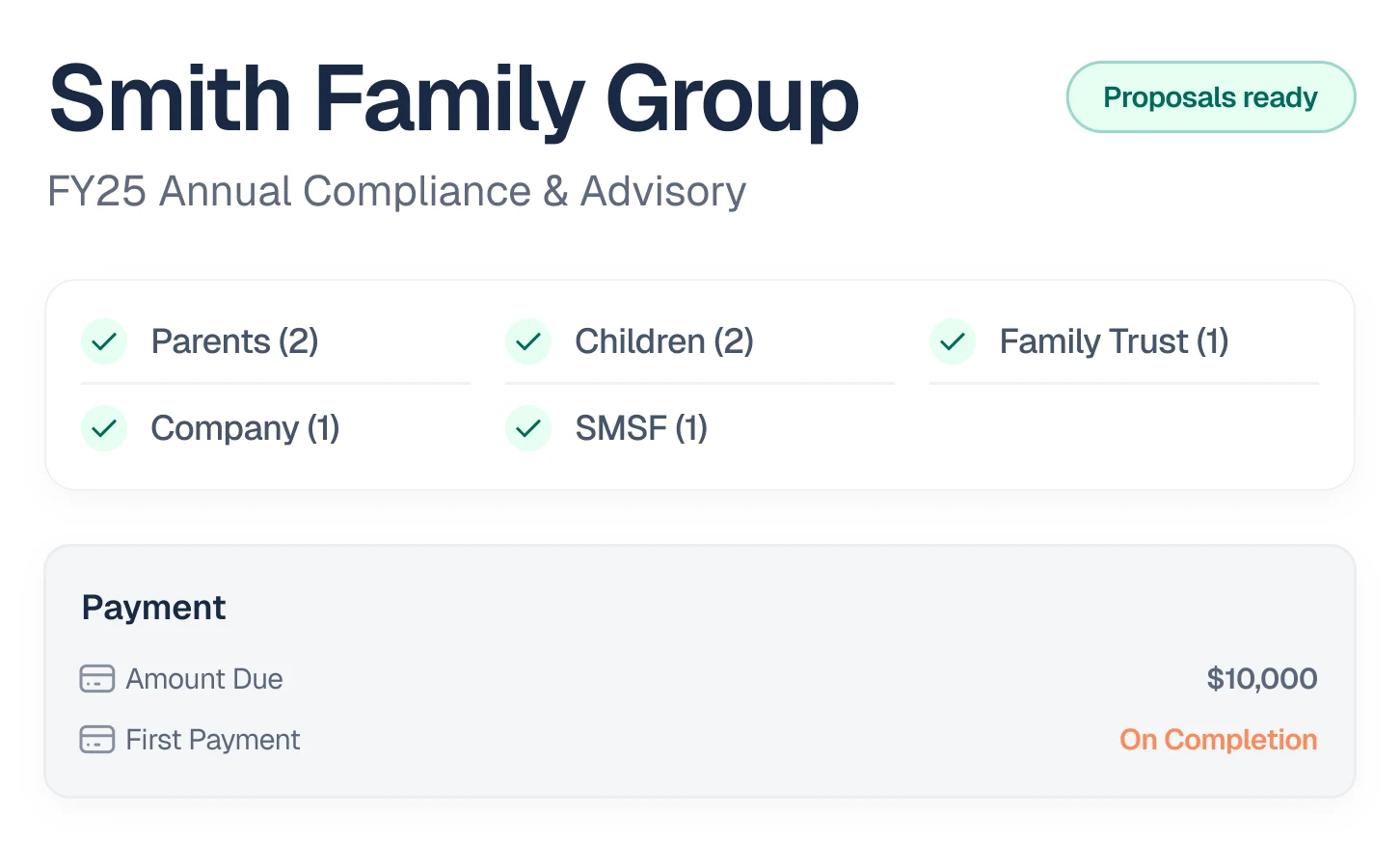Click the card icon beside First Payment
This screenshot has height=842, width=1400.
(96, 740)
